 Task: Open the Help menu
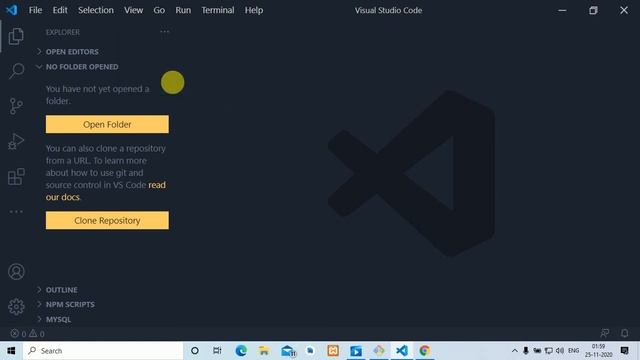click(253, 10)
